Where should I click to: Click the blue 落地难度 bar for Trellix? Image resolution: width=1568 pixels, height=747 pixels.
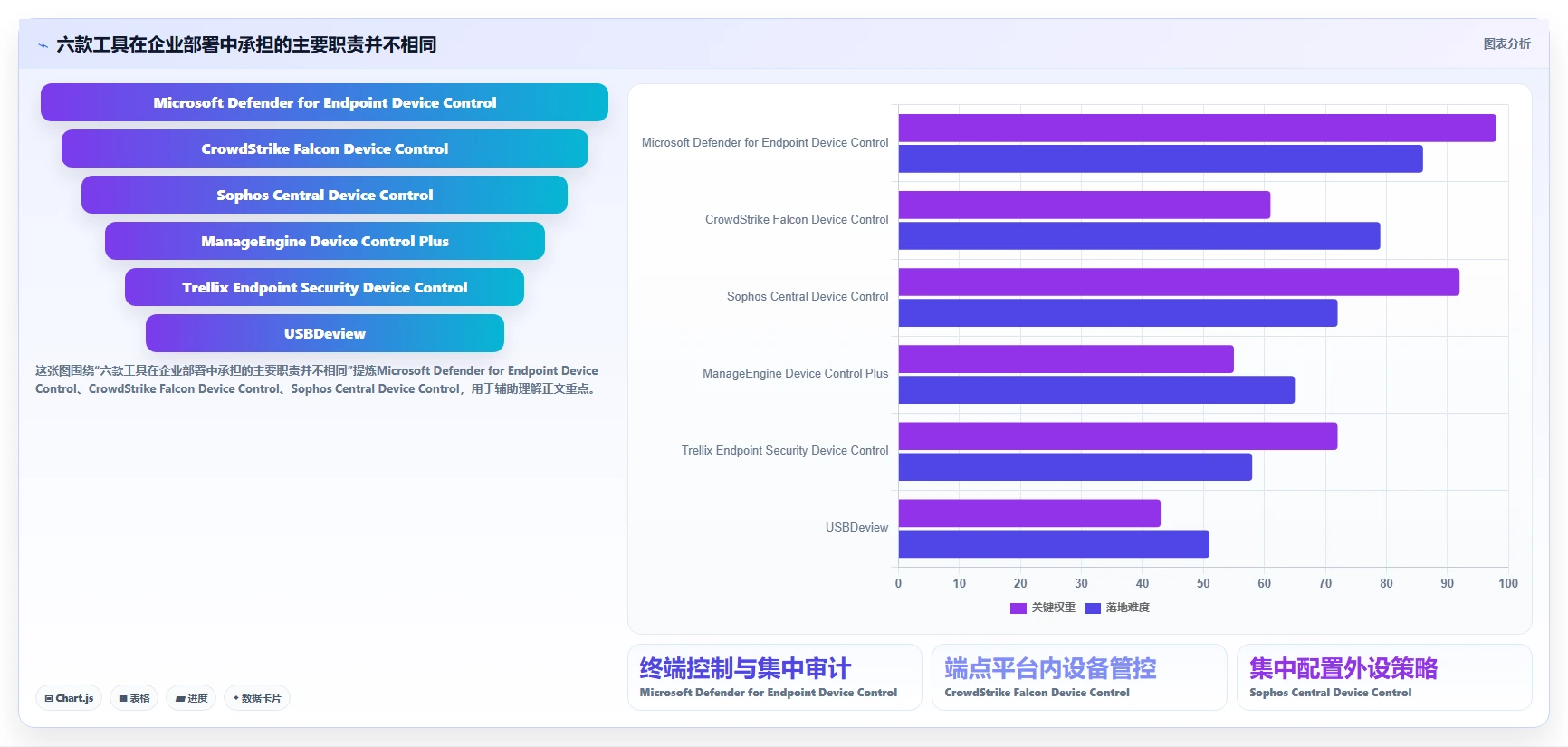click(1076, 466)
